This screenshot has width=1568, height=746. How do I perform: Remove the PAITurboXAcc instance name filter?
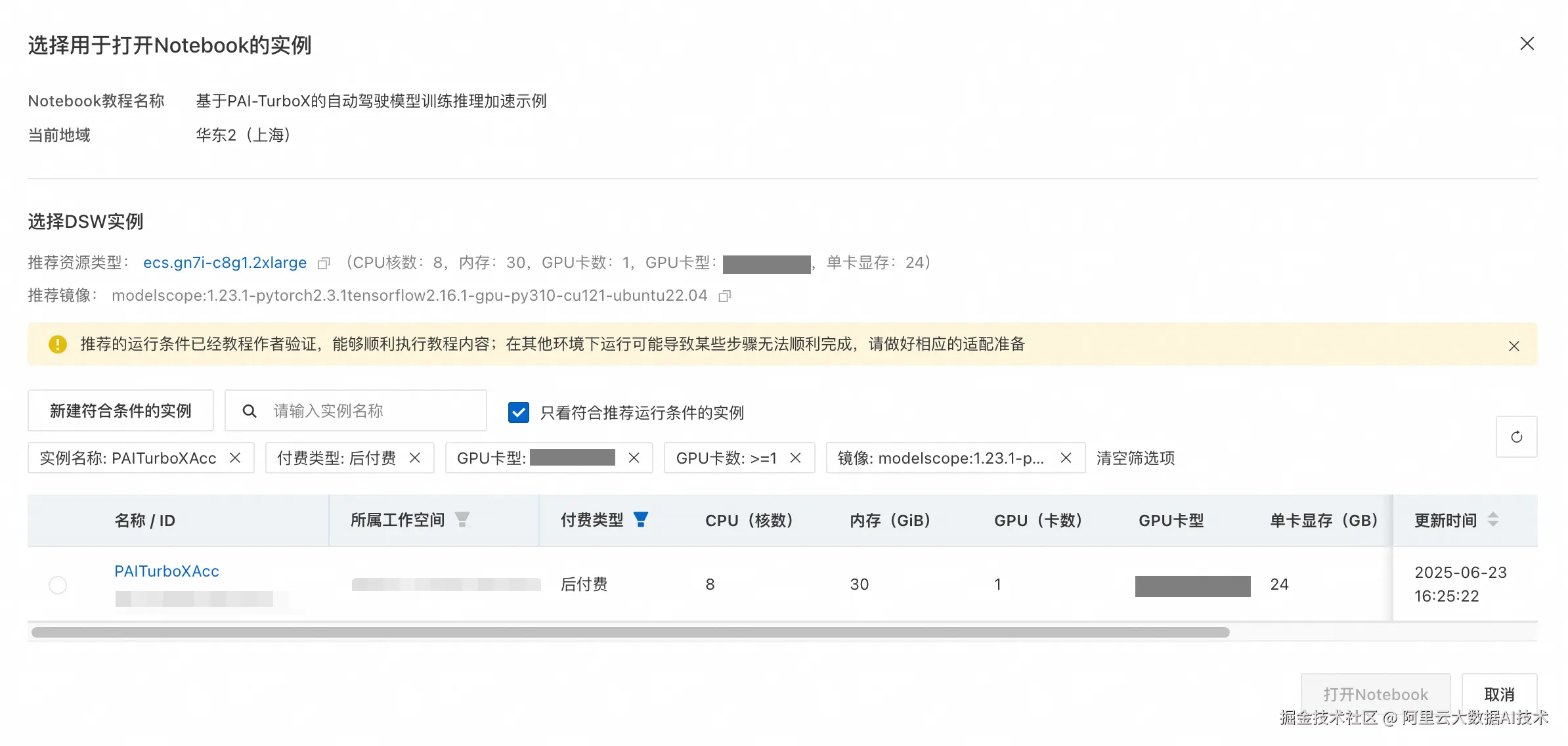tap(235, 458)
